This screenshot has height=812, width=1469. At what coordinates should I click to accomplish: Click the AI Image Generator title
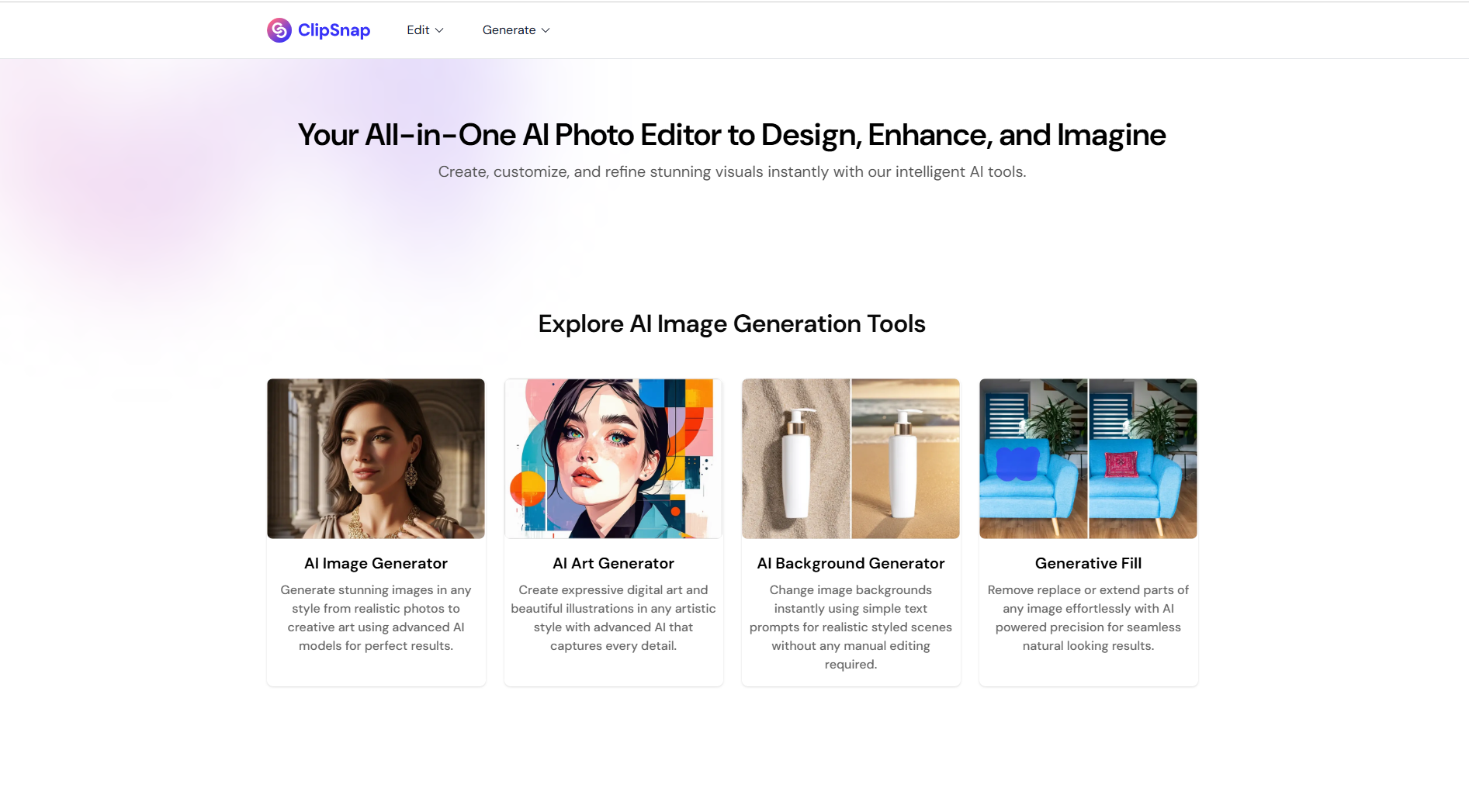click(376, 563)
